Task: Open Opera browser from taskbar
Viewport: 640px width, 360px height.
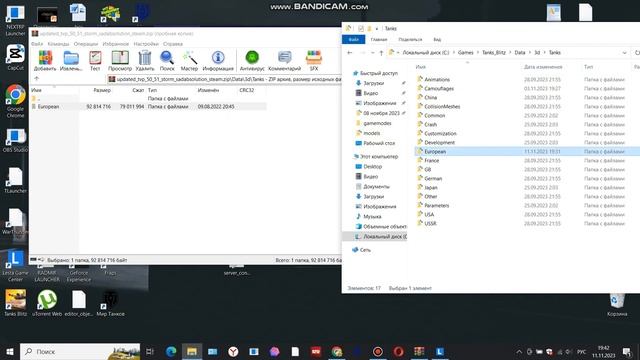Action: point(398,351)
